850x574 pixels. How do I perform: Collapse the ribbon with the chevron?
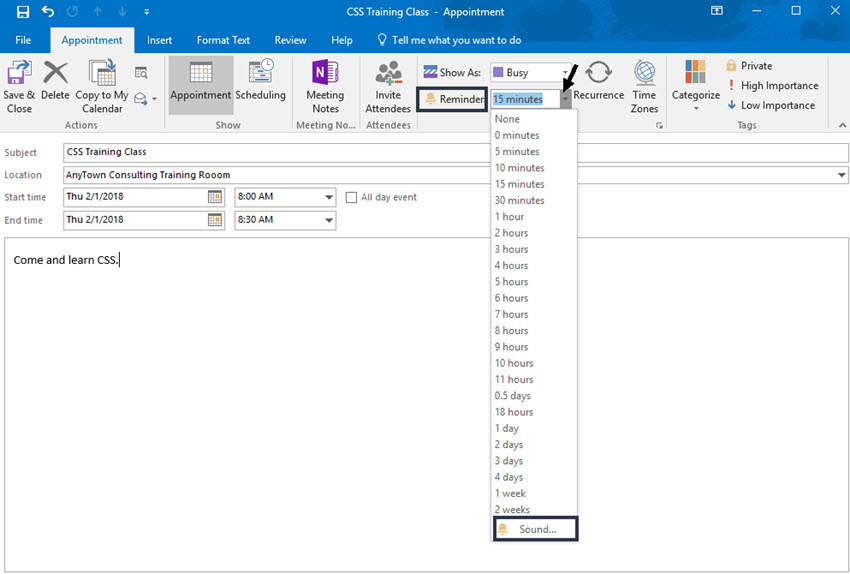842,125
